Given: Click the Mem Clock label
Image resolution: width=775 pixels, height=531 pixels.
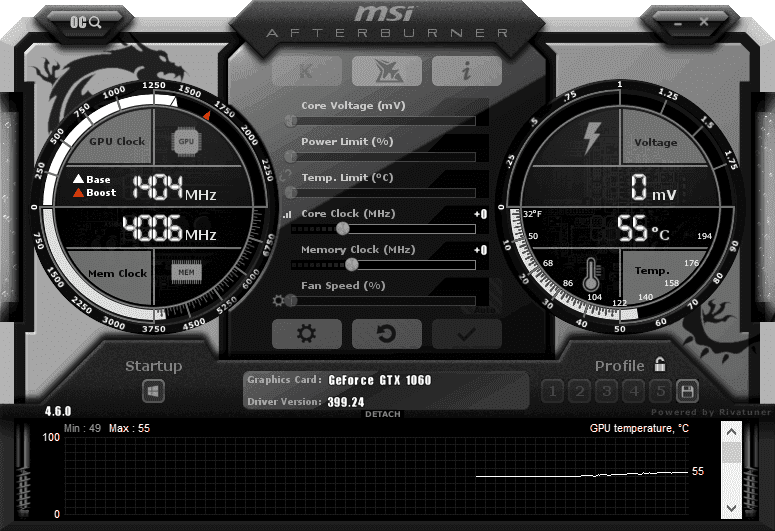Looking at the screenshot, I should click(117, 273).
